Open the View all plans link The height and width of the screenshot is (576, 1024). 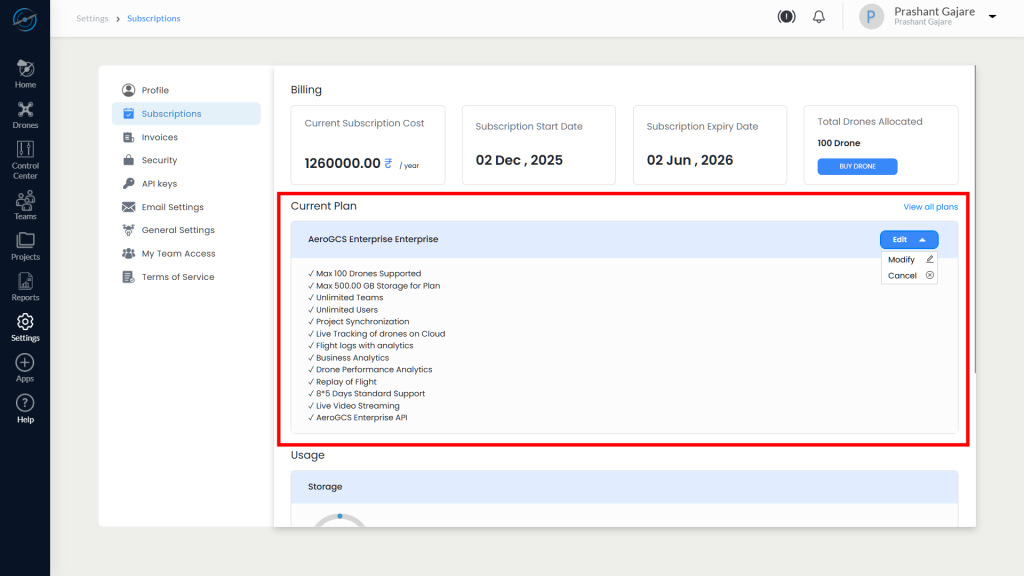pos(930,206)
